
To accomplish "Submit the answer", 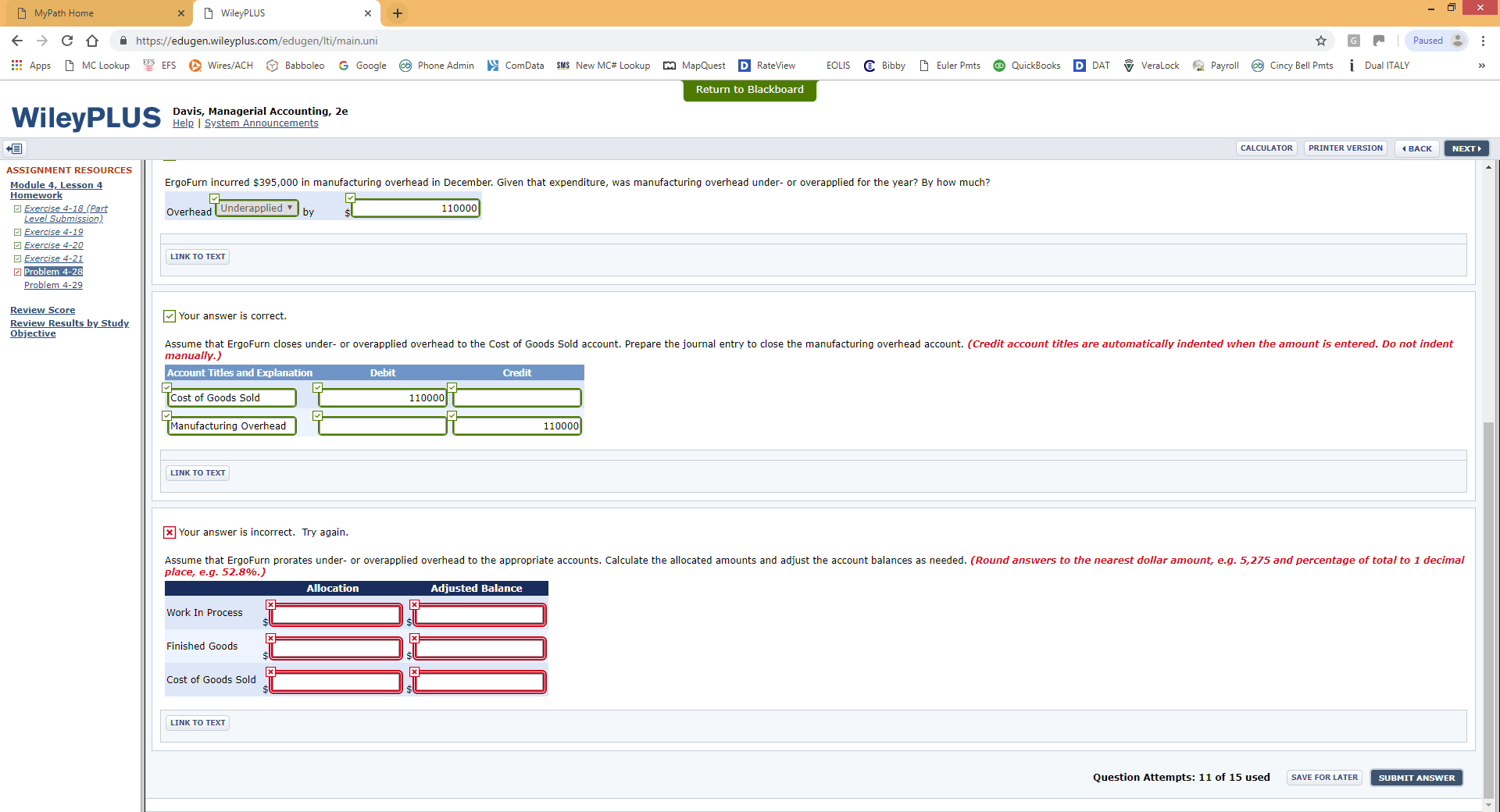I will [x=1416, y=778].
